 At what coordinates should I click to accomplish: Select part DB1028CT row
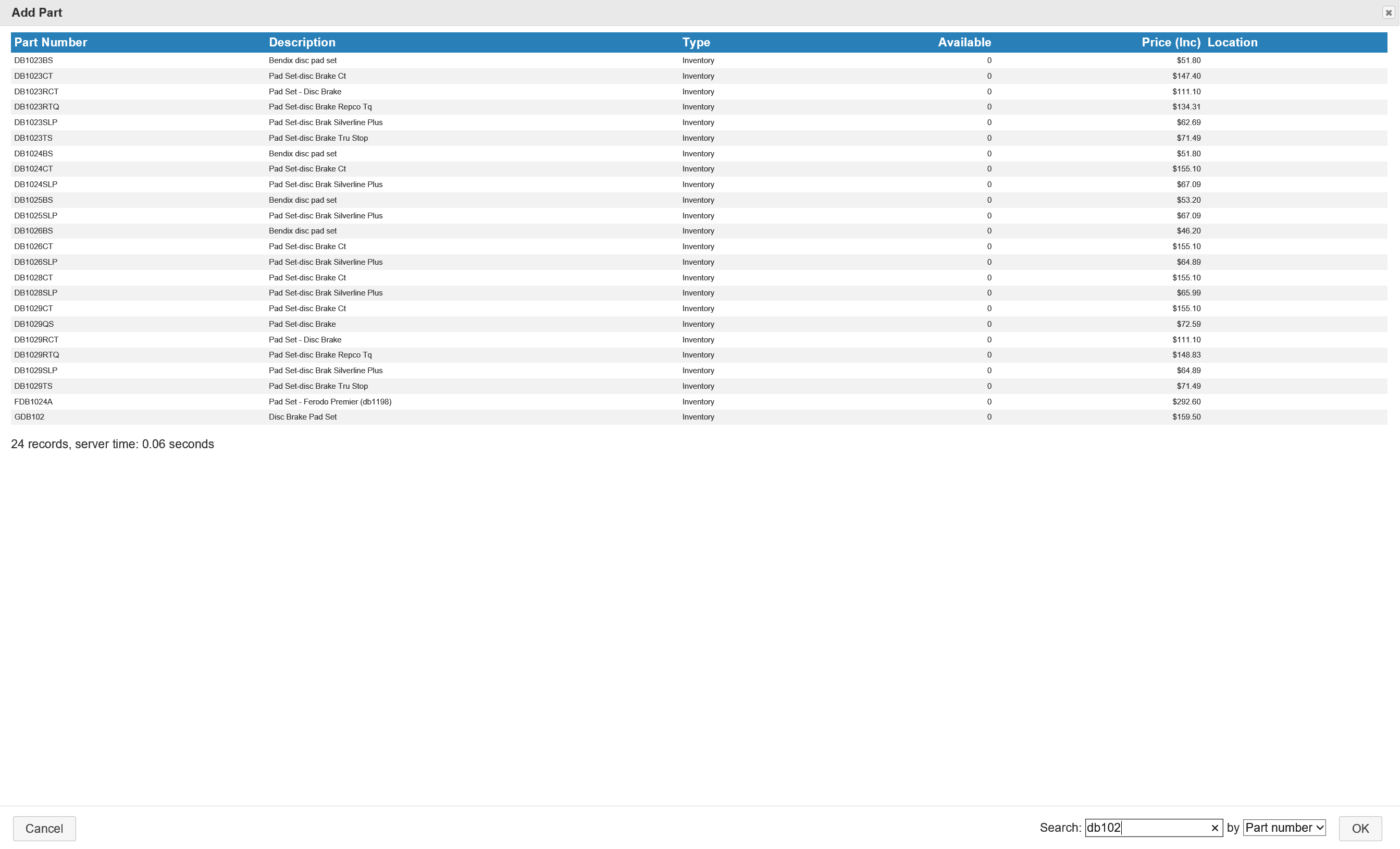[x=699, y=277]
